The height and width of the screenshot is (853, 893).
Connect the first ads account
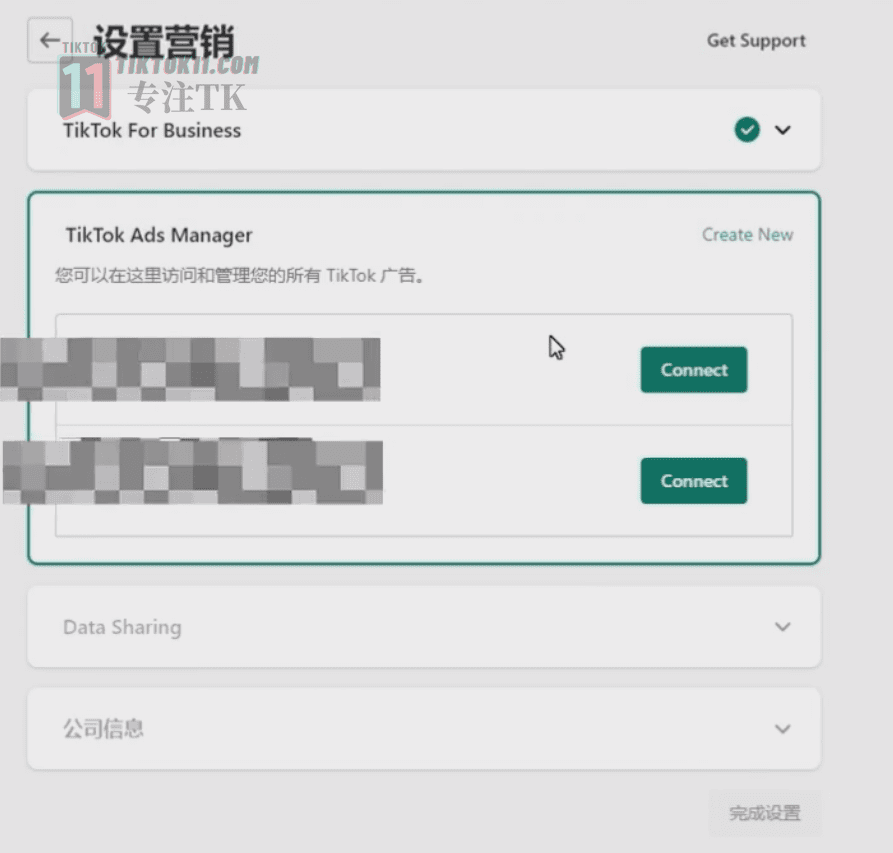pos(694,370)
